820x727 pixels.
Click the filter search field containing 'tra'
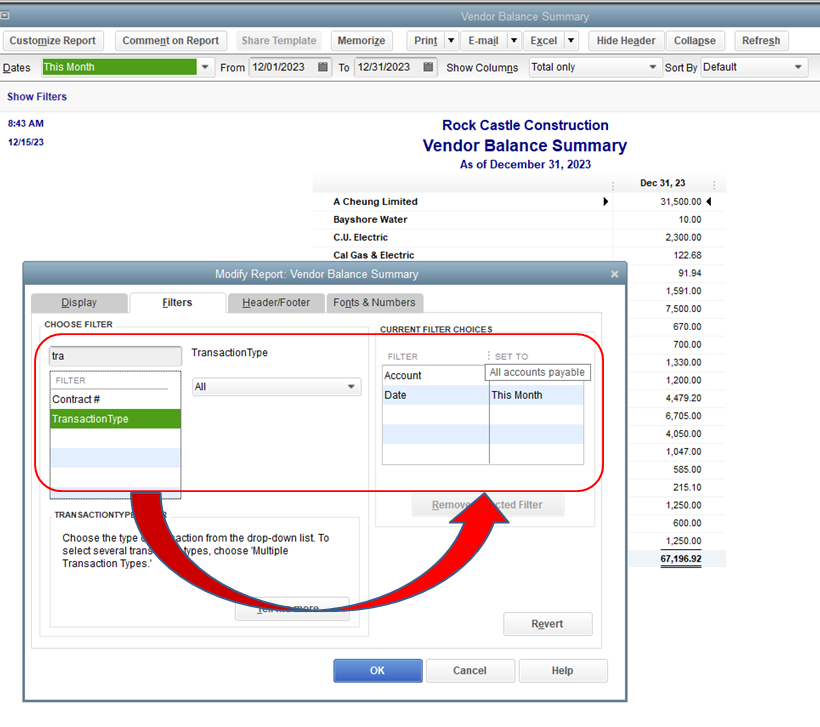pos(115,356)
